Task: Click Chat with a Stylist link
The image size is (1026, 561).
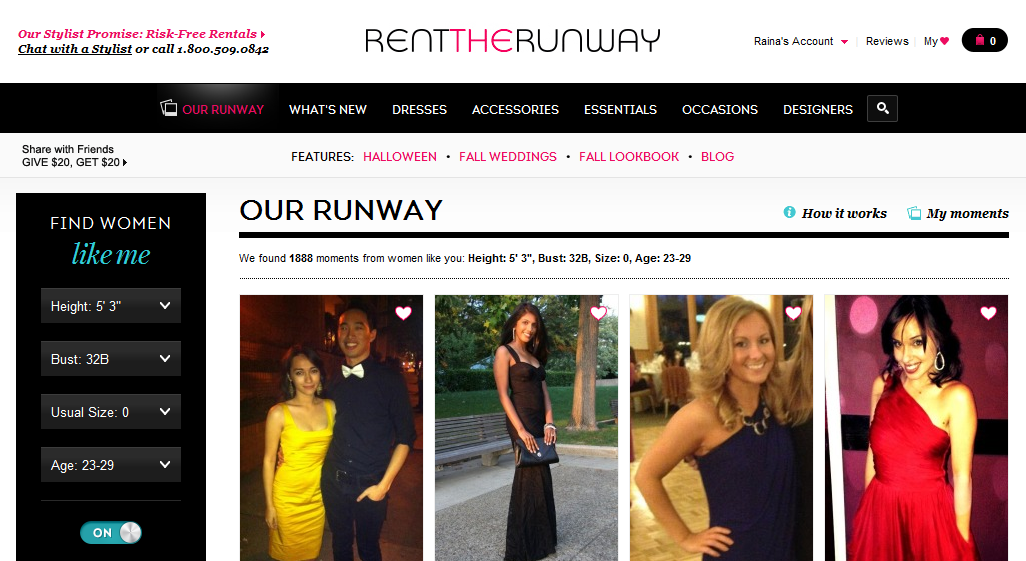Action: click(x=75, y=49)
